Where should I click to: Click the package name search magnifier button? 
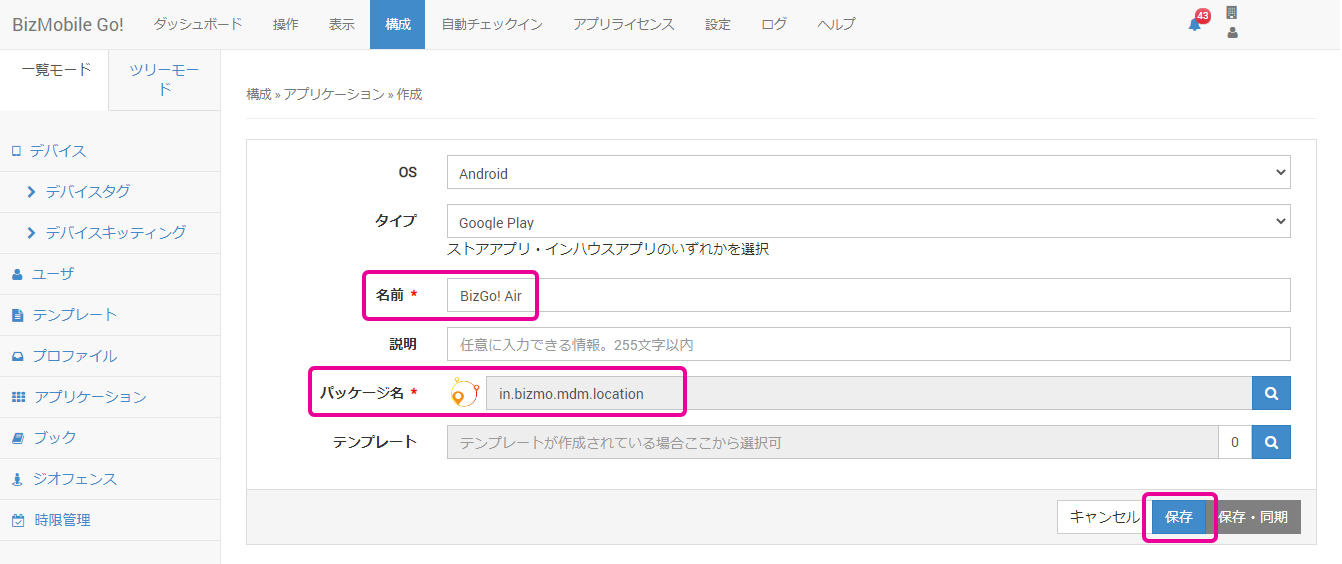pyautogui.click(x=1271, y=394)
